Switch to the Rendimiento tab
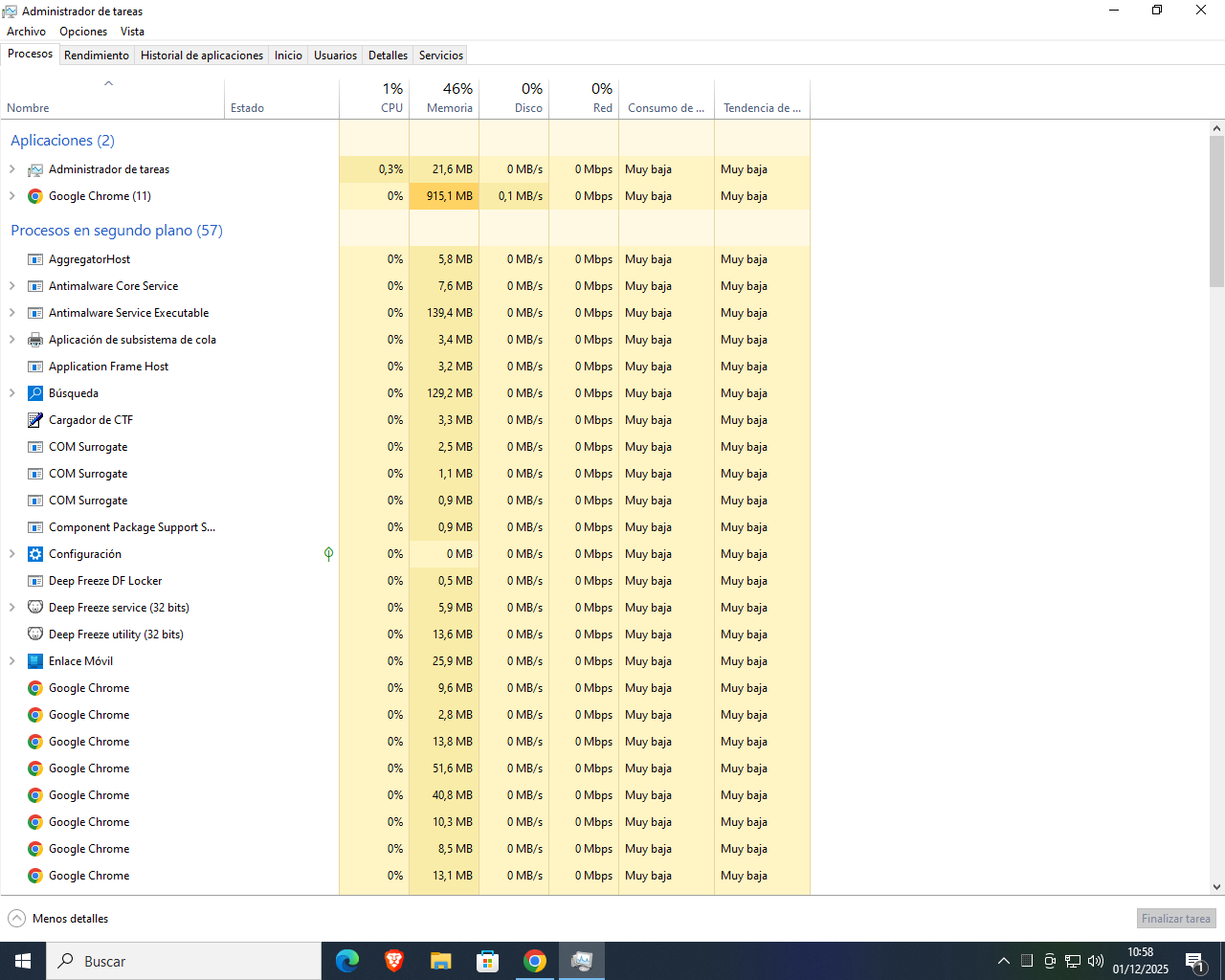Viewport: 1225px width, 980px height. tap(97, 56)
